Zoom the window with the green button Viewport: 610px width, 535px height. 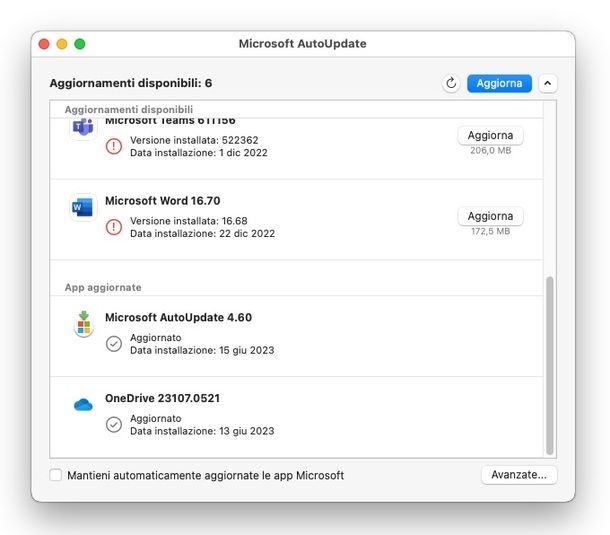point(80,44)
